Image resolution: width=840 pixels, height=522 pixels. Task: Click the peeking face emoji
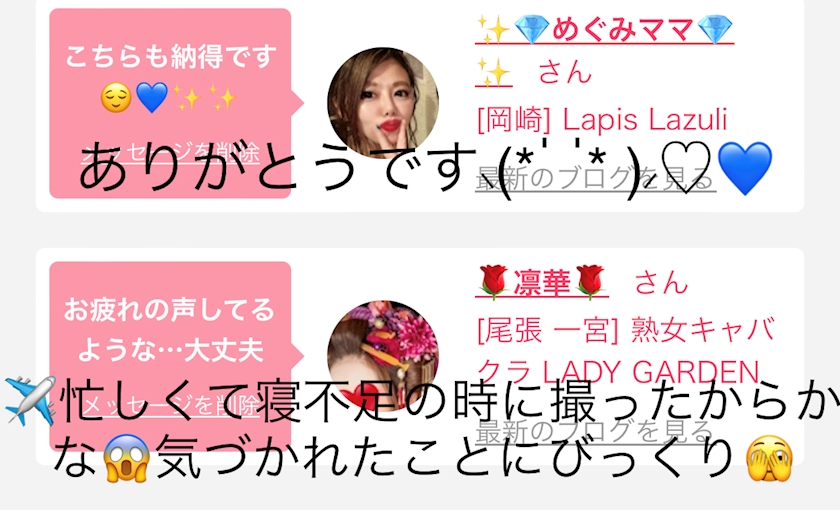tap(769, 457)
